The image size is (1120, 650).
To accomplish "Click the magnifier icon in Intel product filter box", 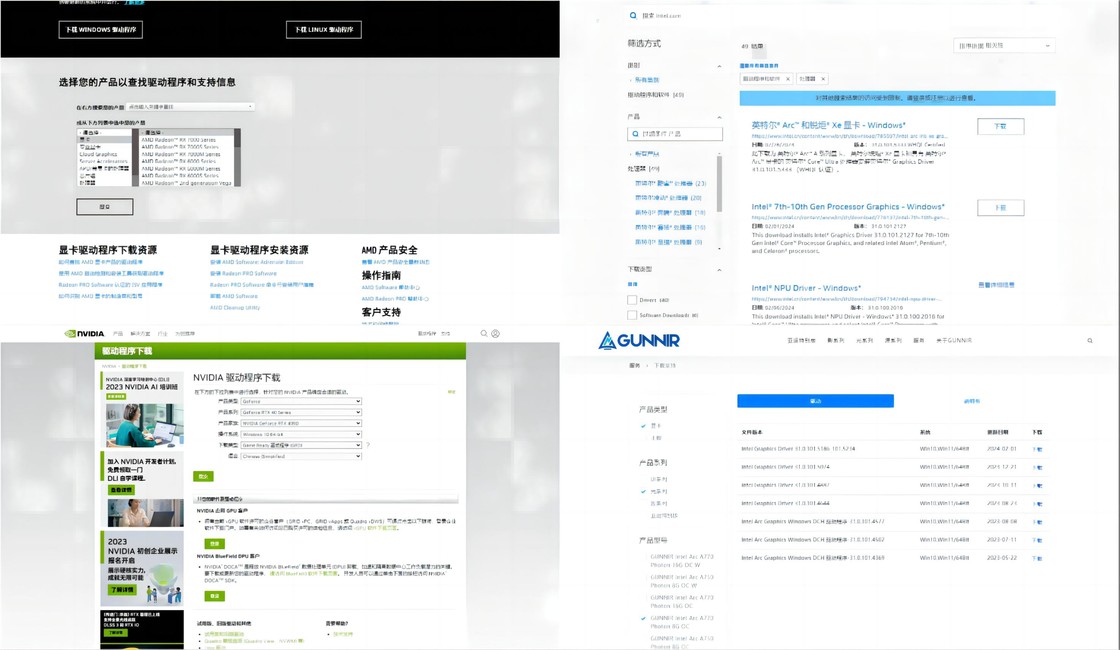I will coord(635,134).
